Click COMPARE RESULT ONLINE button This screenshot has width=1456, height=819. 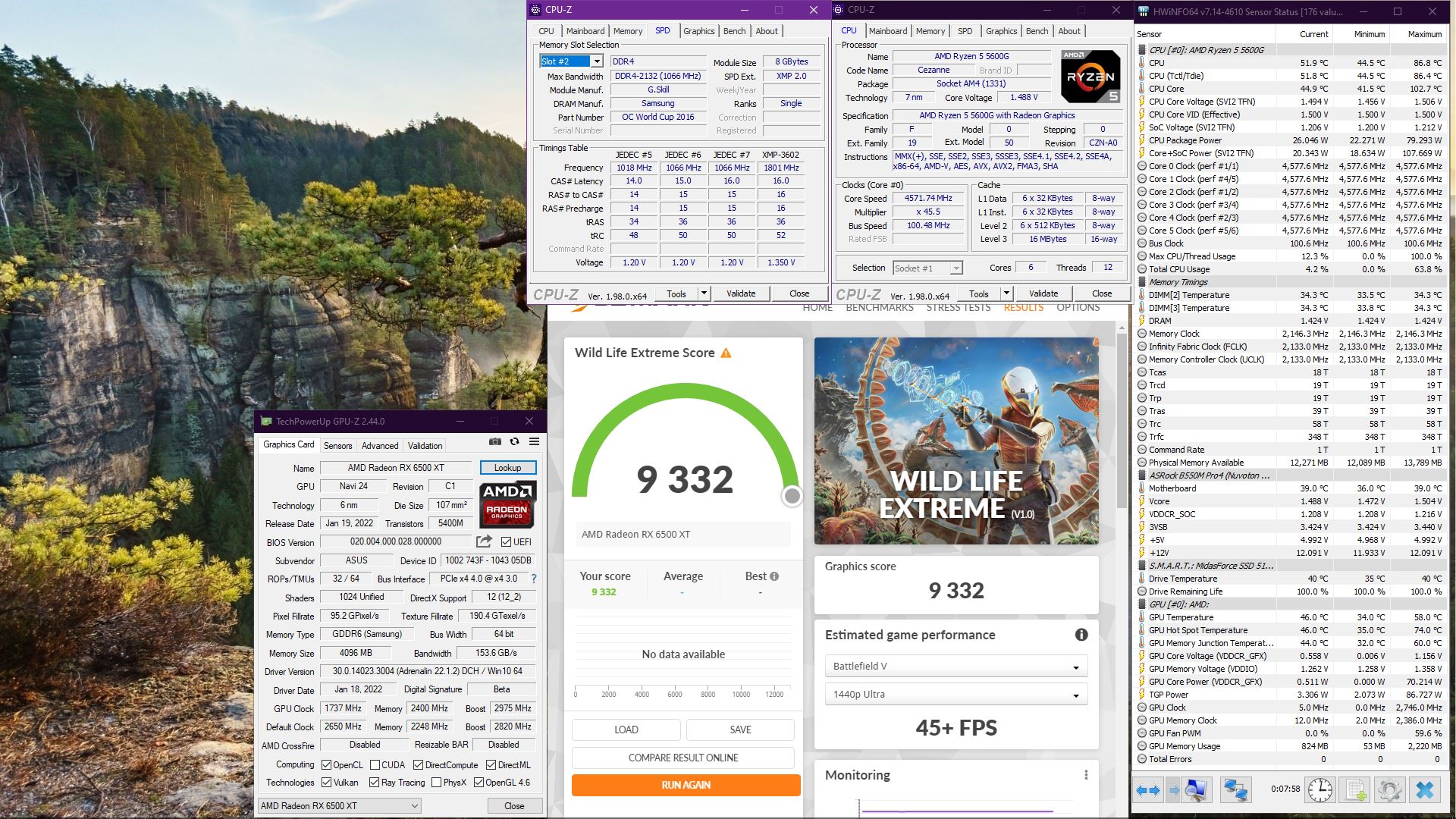point(682,758)
